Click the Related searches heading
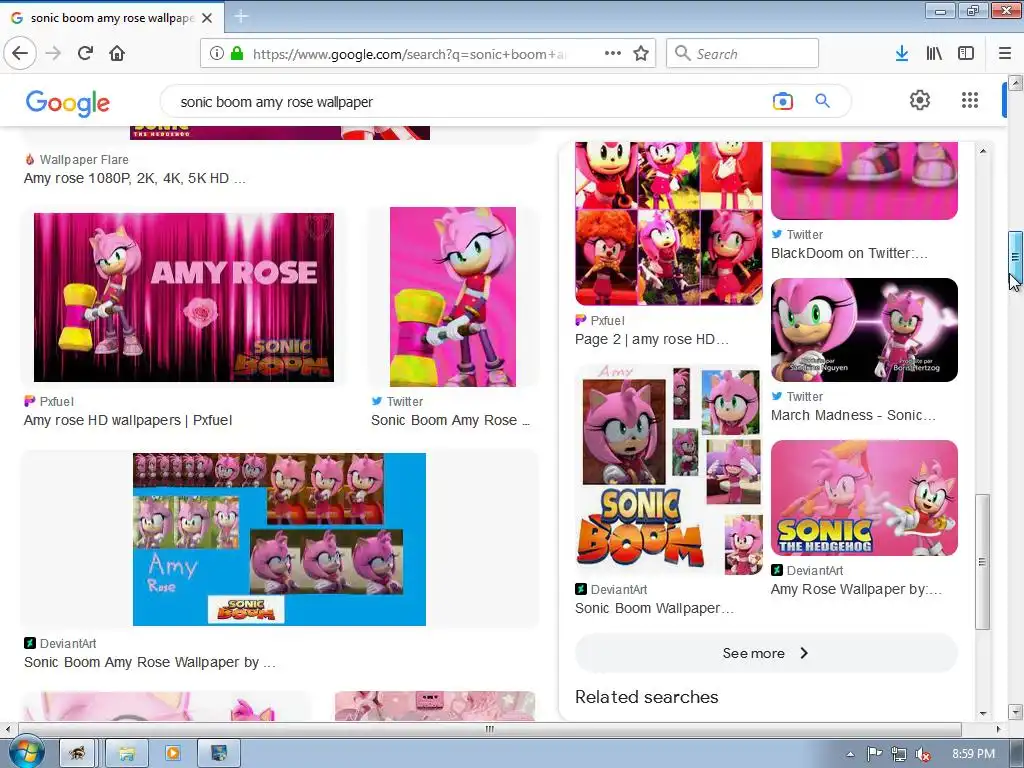The width and height of the screenshot is (1024, 768). 647,697
